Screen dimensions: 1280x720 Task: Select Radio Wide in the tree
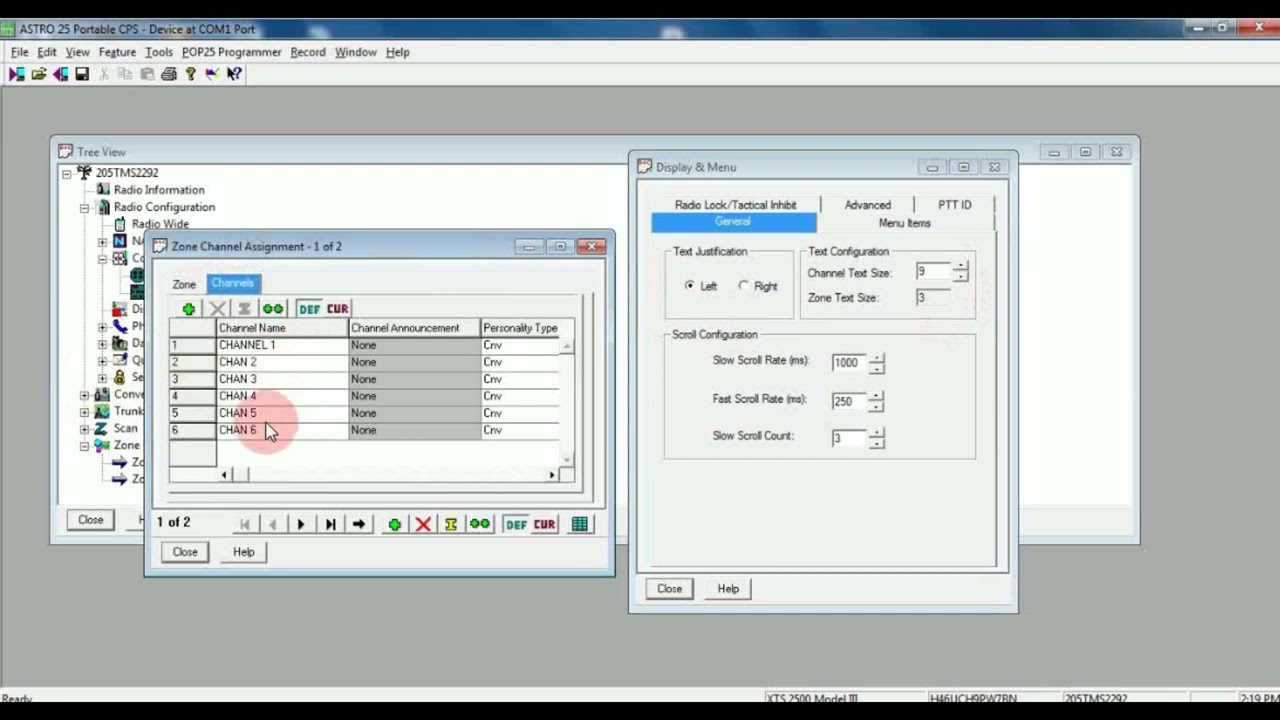[160, 224]
